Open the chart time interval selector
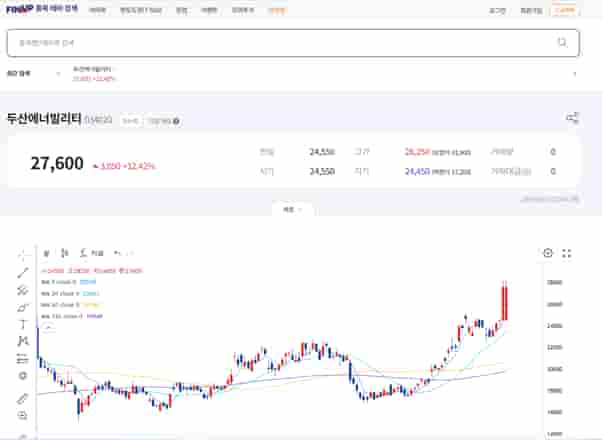This screenshot has width=602, height=440. pos(46,253)
